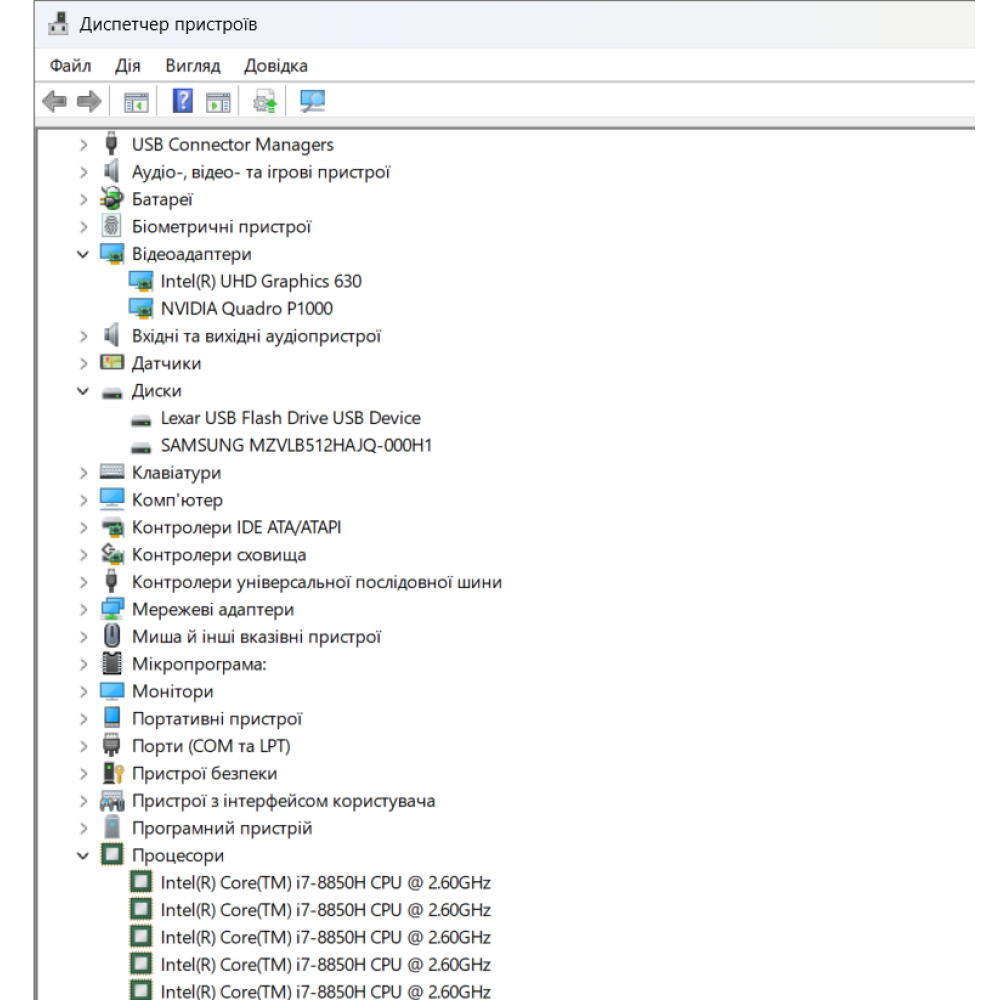This screenshot has width=1000, height=1000.
Task: Click the NVIDIA Quadro P1000 adapter icon
Action: pos(141,309)
